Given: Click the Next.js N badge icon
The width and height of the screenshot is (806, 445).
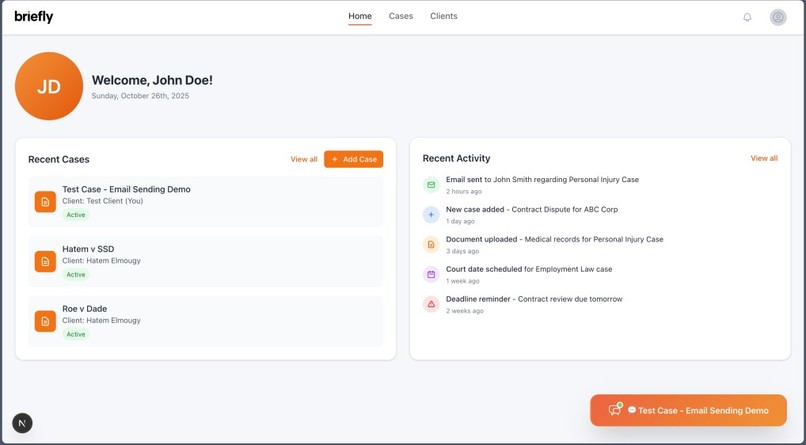Looking at the screenshot, I should (x=22, y=423).
